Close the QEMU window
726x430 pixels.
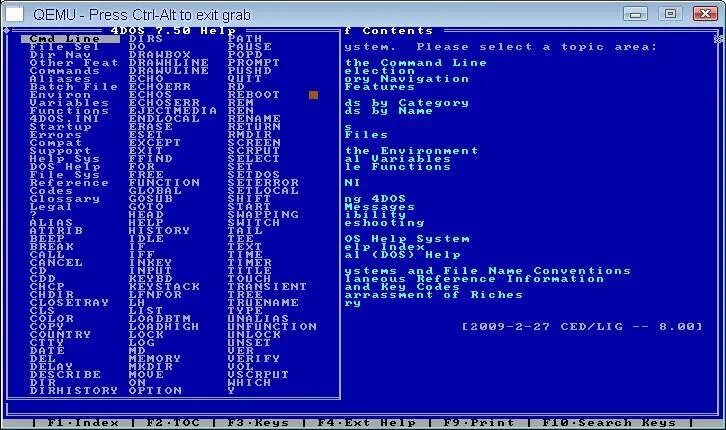coord(705,14)
